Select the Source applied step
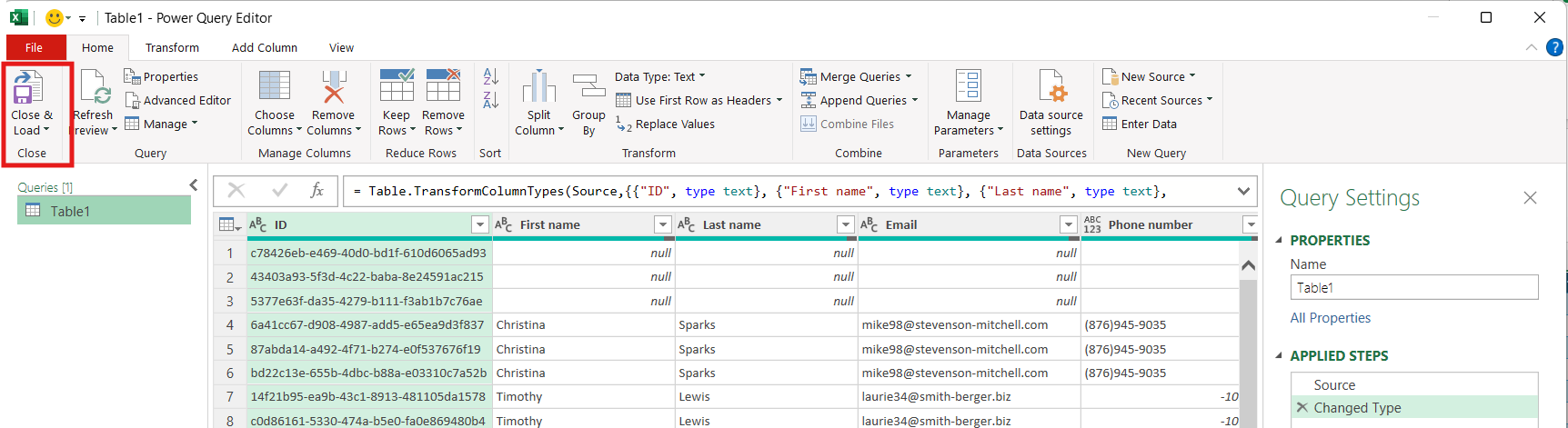 pos(1334,385)
